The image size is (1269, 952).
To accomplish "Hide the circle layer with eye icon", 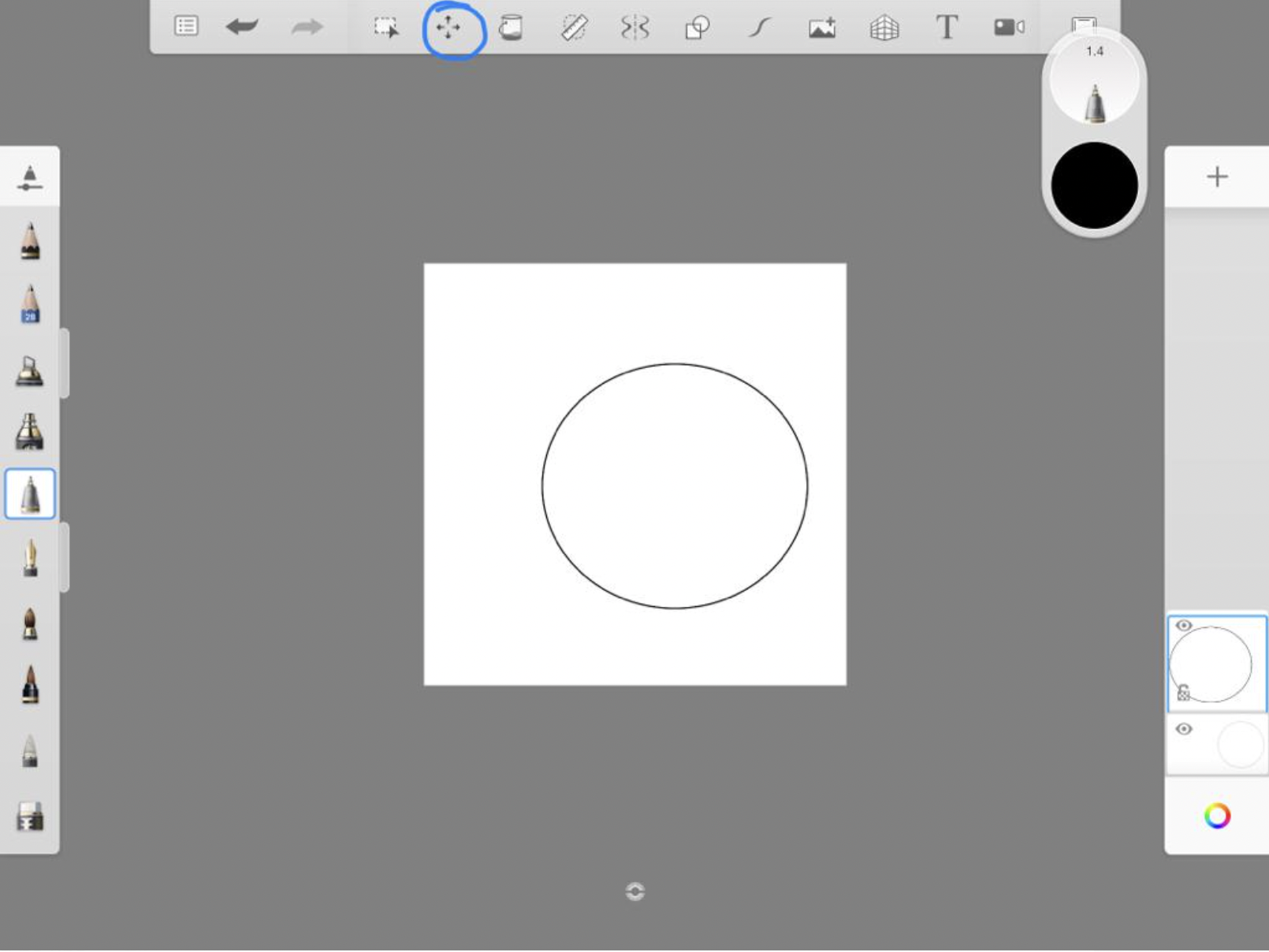I will (1184, 626).
